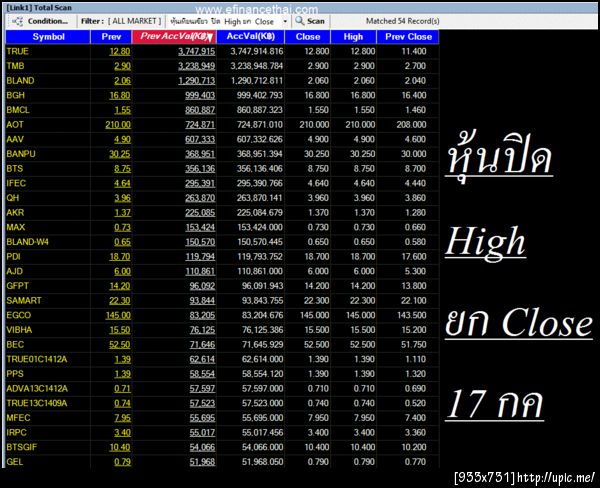Select the MAX symbol
The height and width of the screenshot is (488, 600).
click(x=16, y=227)
